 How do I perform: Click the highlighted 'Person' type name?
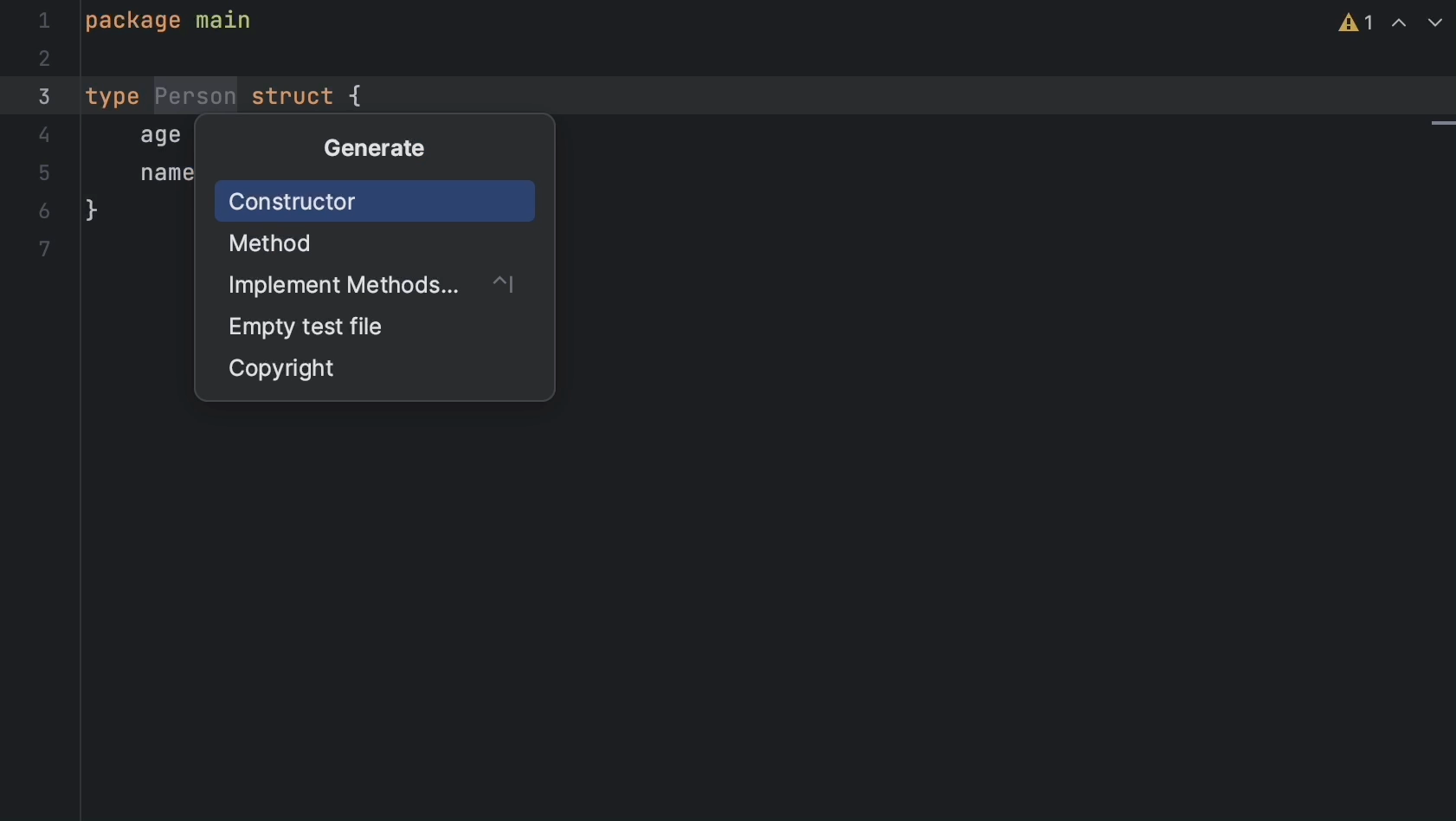point(195,96)
